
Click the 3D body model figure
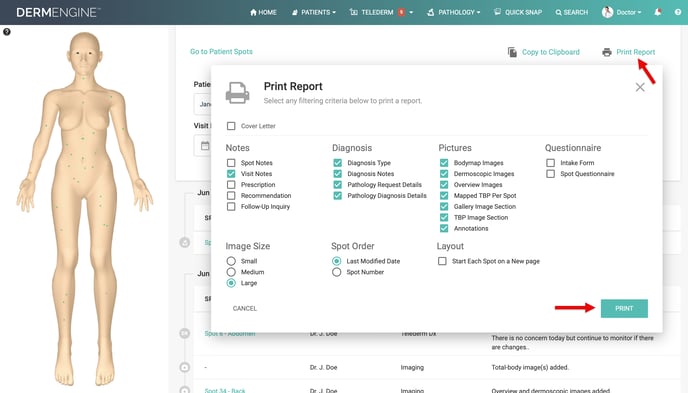85,210
